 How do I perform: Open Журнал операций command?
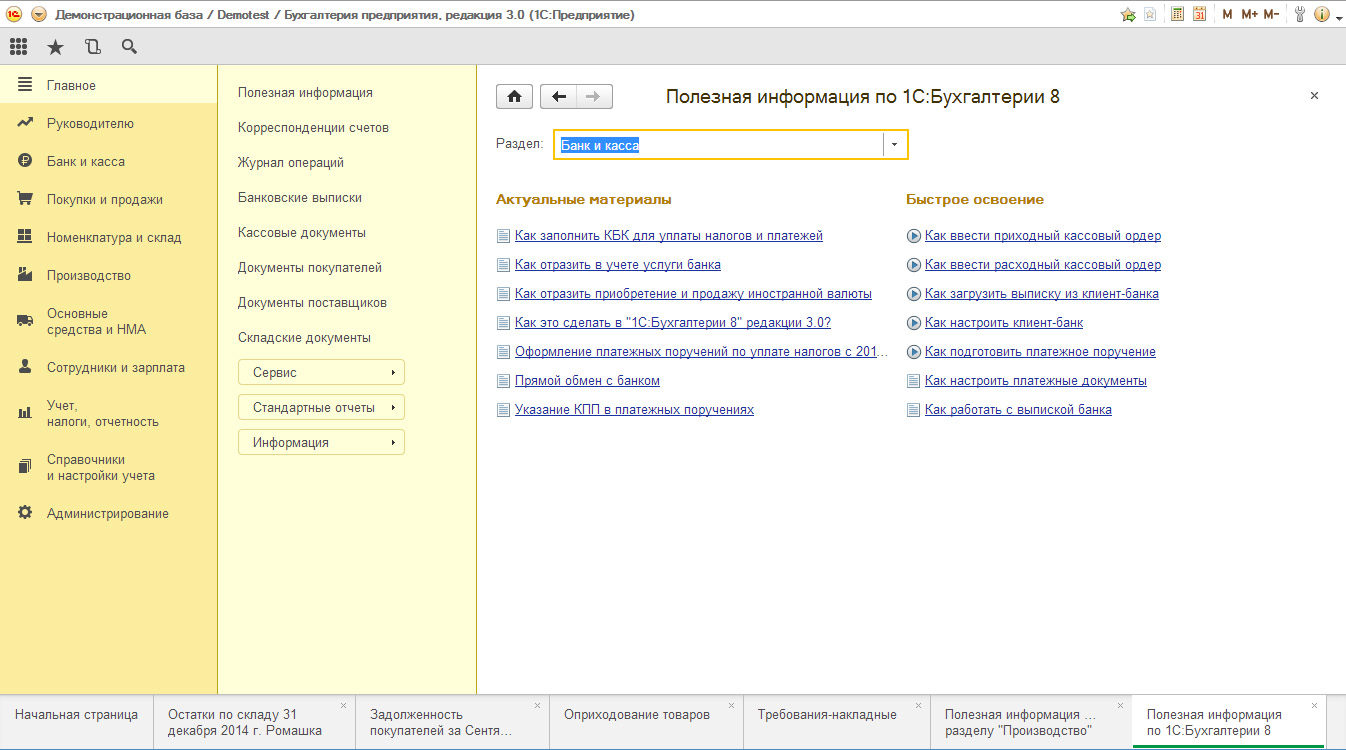(x=291, y=163)
